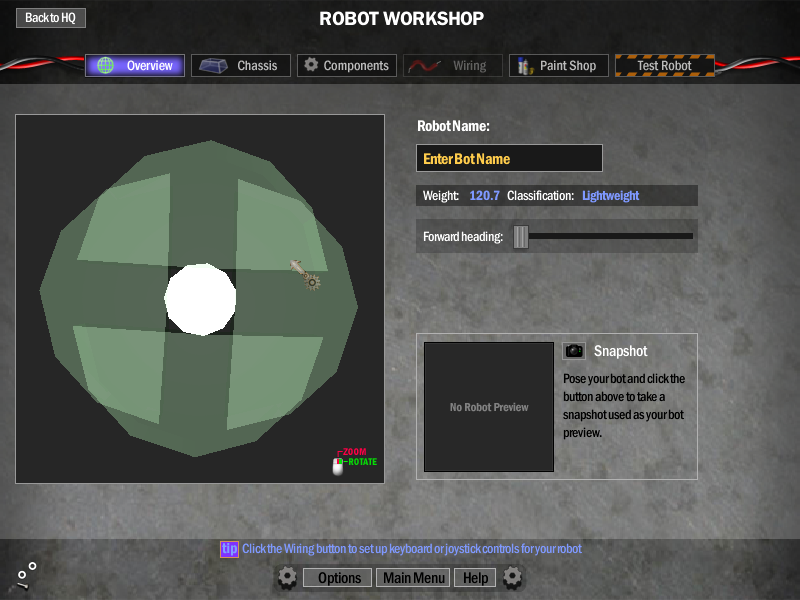
Task: Click the wiring tip text
Action: tap(412, 549)
